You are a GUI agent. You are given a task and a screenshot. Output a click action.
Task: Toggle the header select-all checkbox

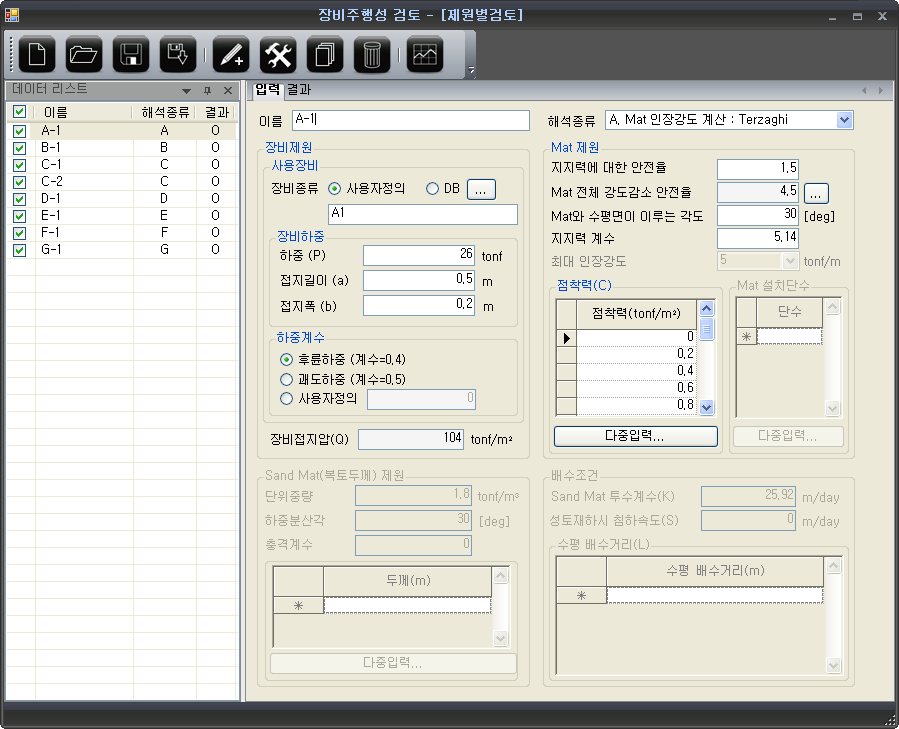pyautogui.click(x=19, y=112)
